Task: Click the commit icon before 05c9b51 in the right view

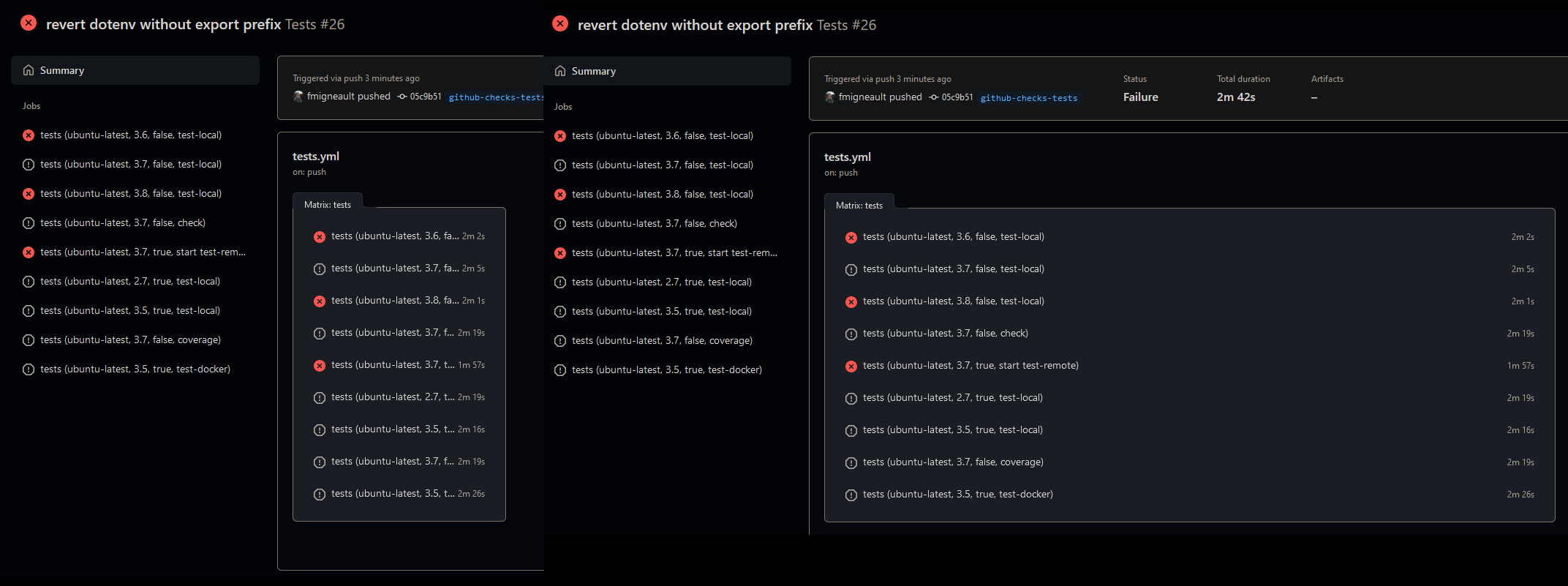Action: pos(934,97)
